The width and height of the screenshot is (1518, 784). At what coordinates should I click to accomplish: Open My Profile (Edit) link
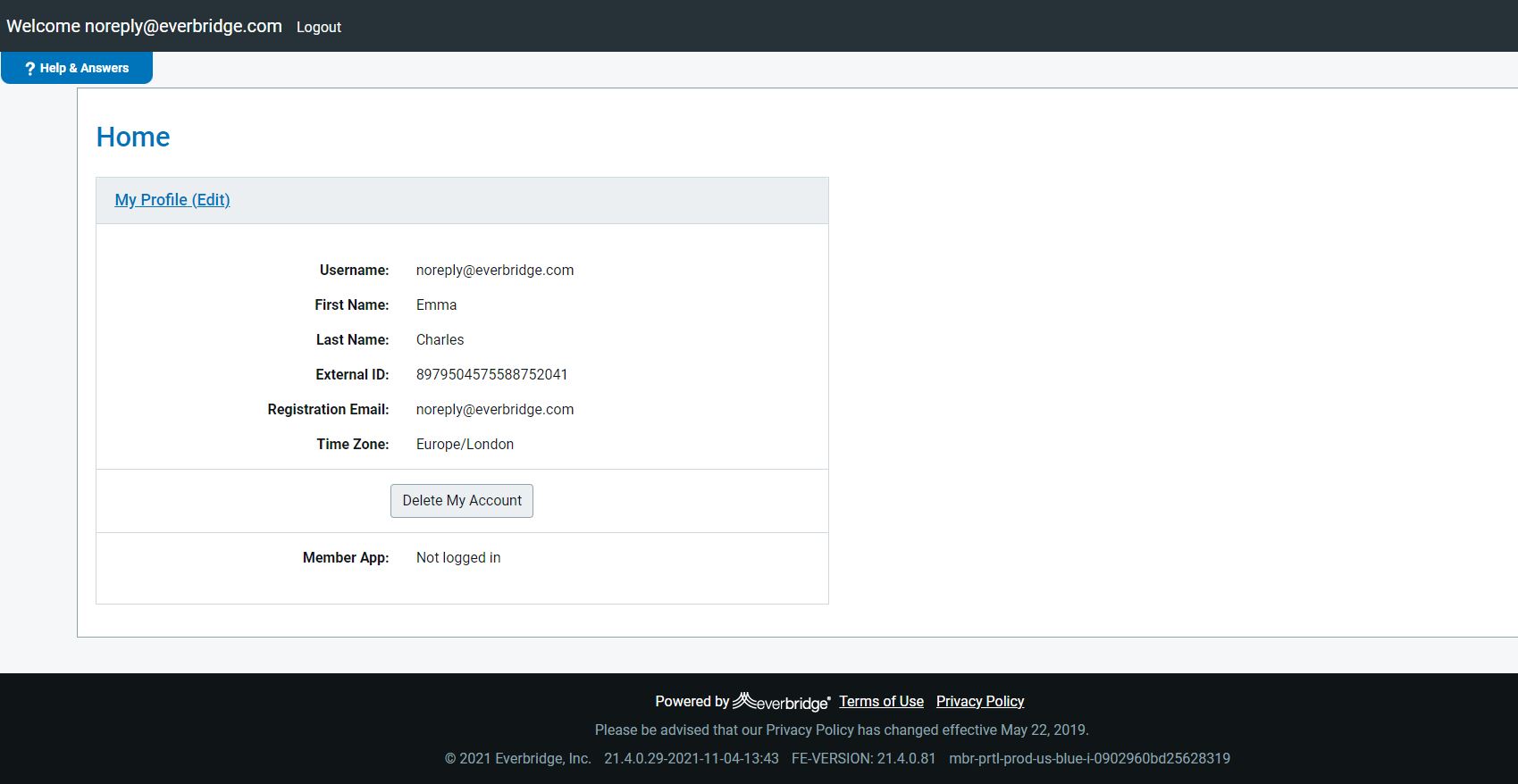172,200
